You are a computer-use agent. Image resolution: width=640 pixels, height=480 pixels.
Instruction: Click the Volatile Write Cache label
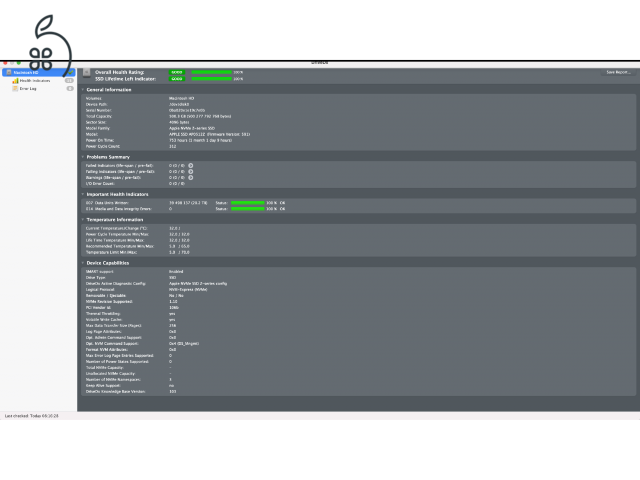pos(104,320)
